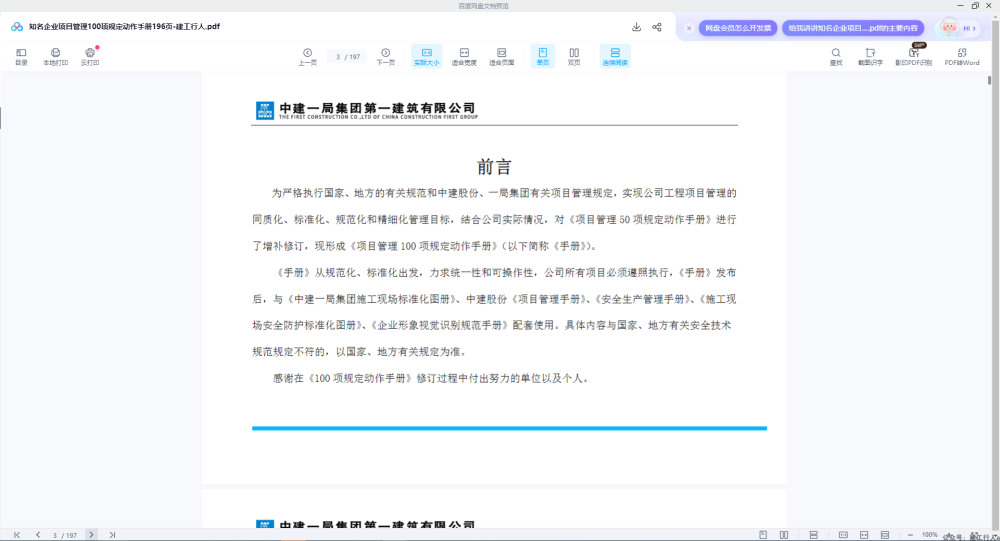Click the 网盘会员怎么开发票 suggestion button
Screen dimensions: 1000x541
pyautogui.click(x=738, y=28)
